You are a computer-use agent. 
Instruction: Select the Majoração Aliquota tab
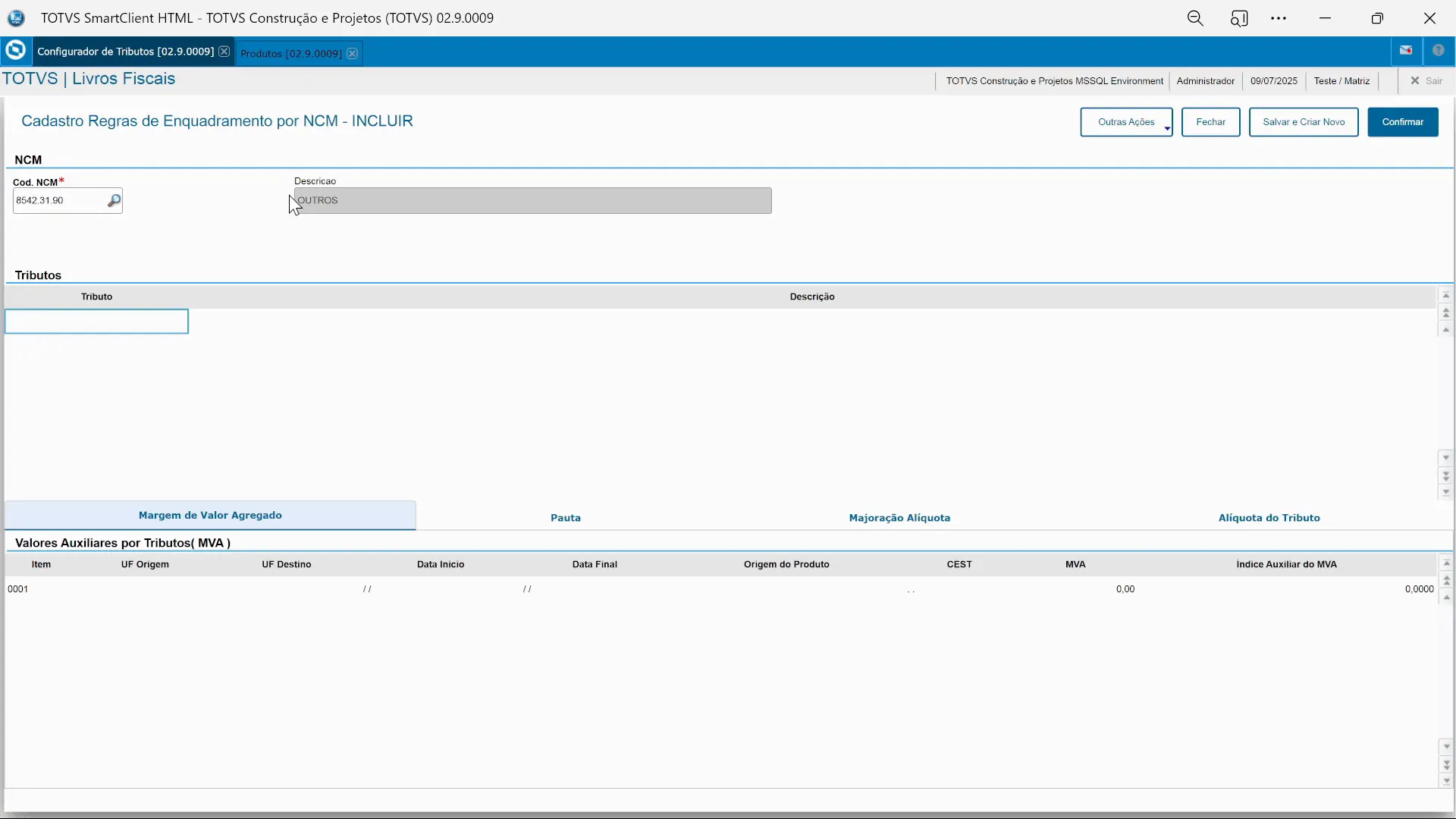[900, 517]
